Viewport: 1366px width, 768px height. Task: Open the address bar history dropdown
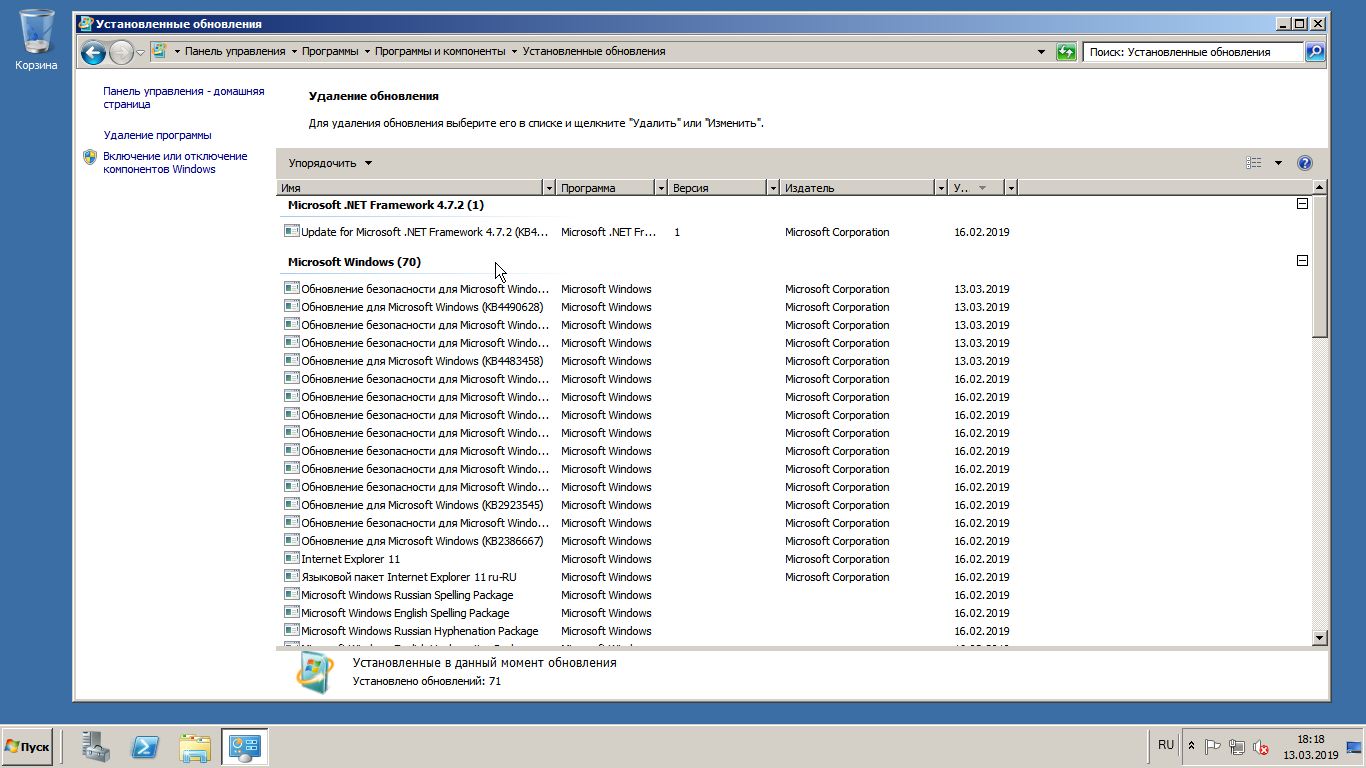pyautogui.click(x=1041, y=52)
